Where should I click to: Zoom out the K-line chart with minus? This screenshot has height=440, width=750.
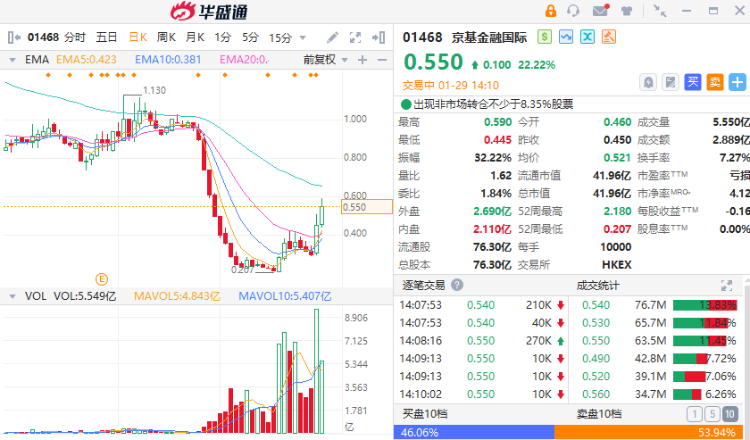point(382,60)
